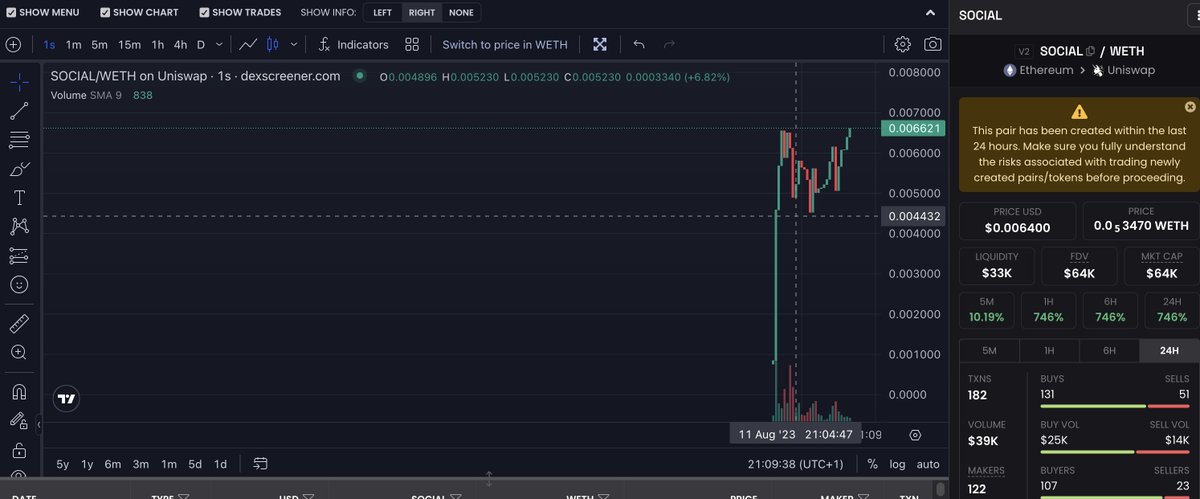1200x499 pixels.
Task: Select the trend line drawing tool
Action: [18, 111]
